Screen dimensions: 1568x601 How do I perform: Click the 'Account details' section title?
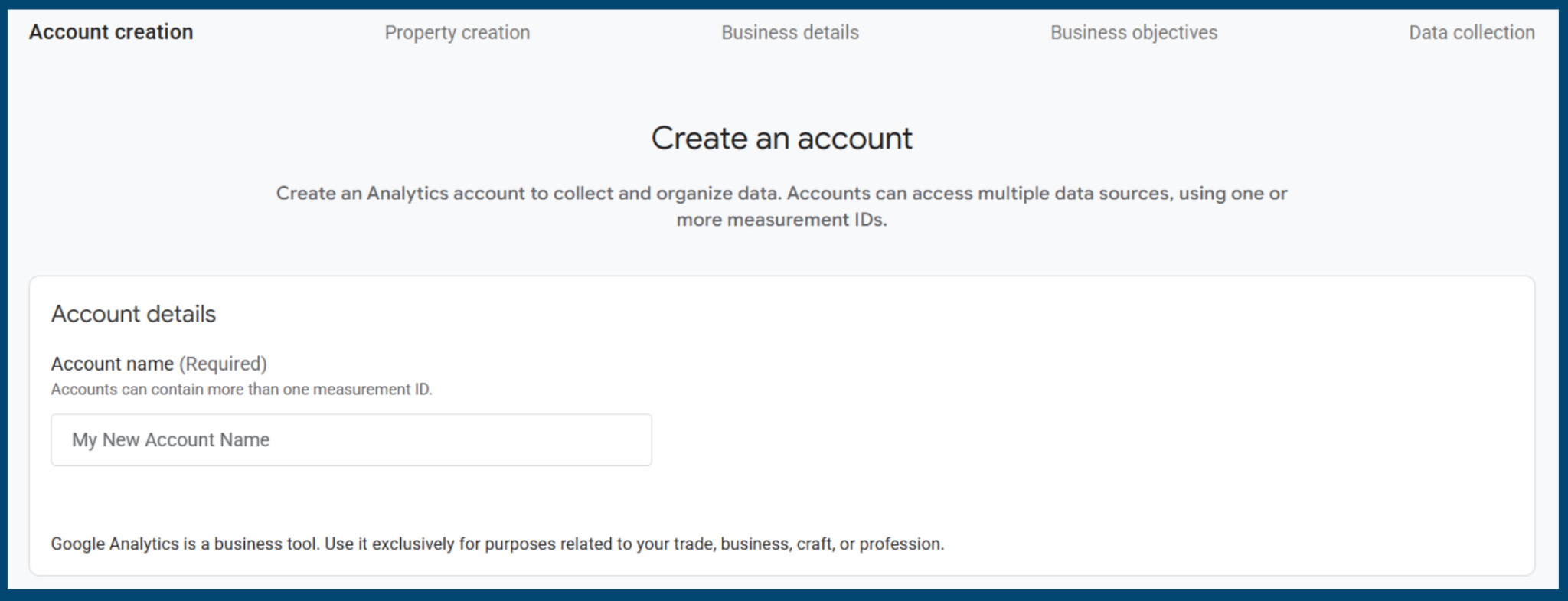tap(134, 314)
